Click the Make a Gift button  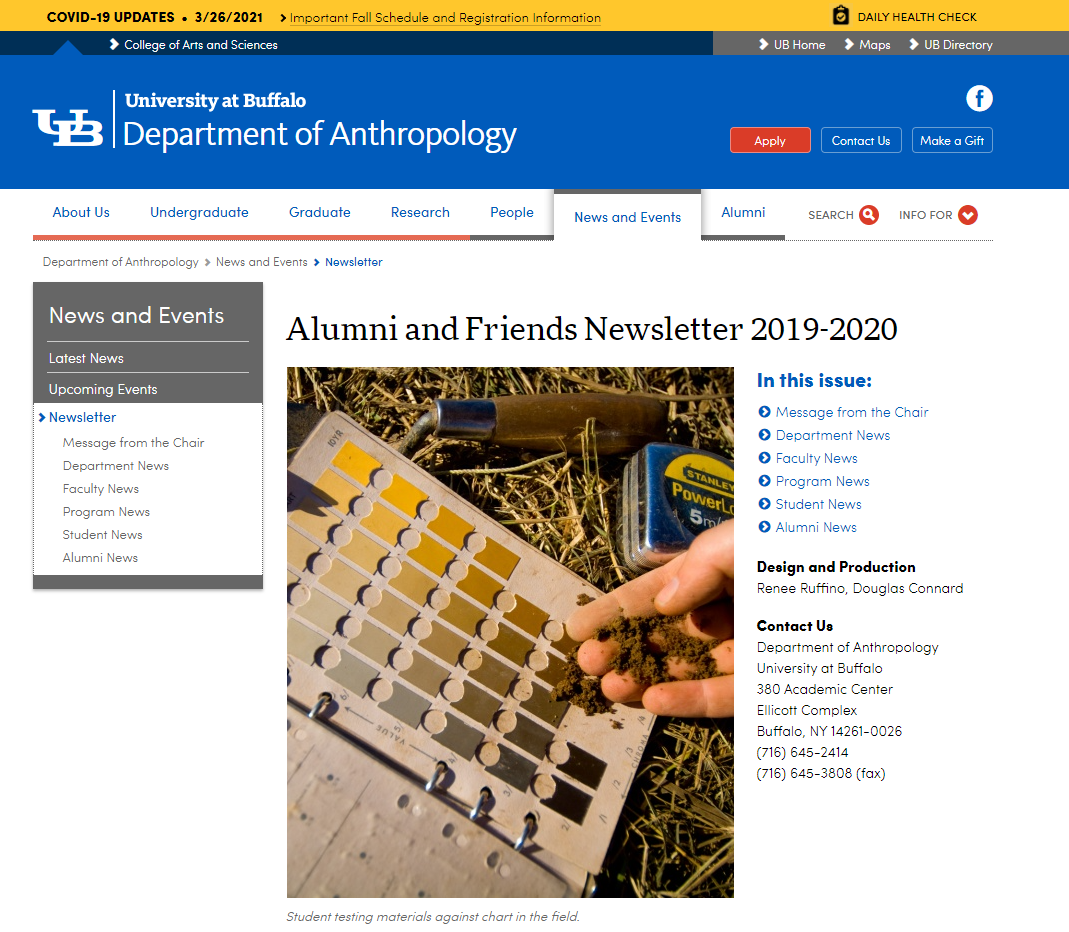pyautogui.click(x=951, y=141)
